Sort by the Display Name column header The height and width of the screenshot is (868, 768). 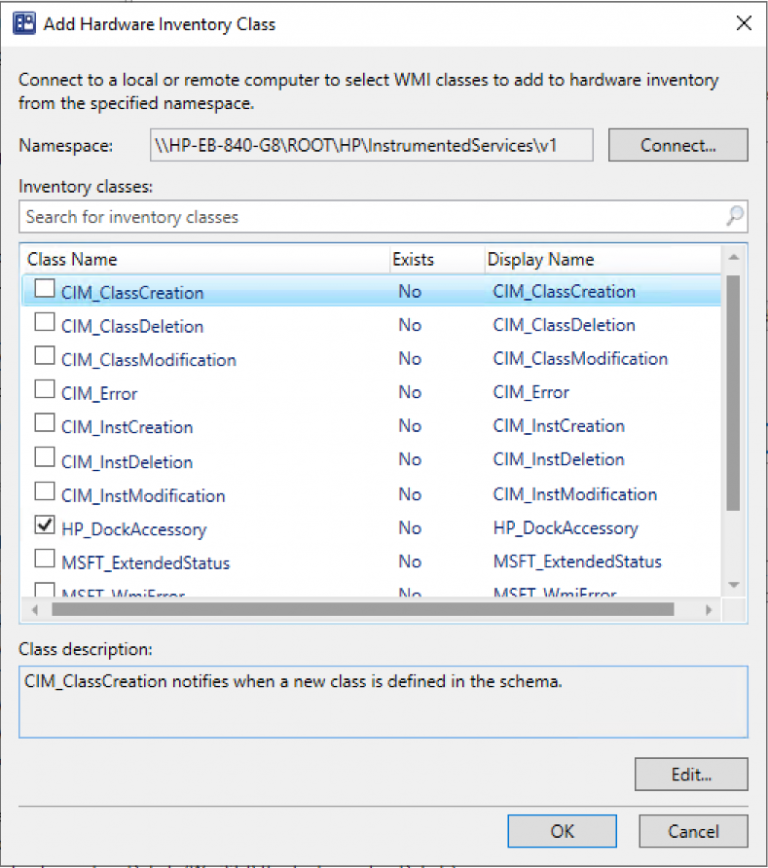tap(540, 259)
